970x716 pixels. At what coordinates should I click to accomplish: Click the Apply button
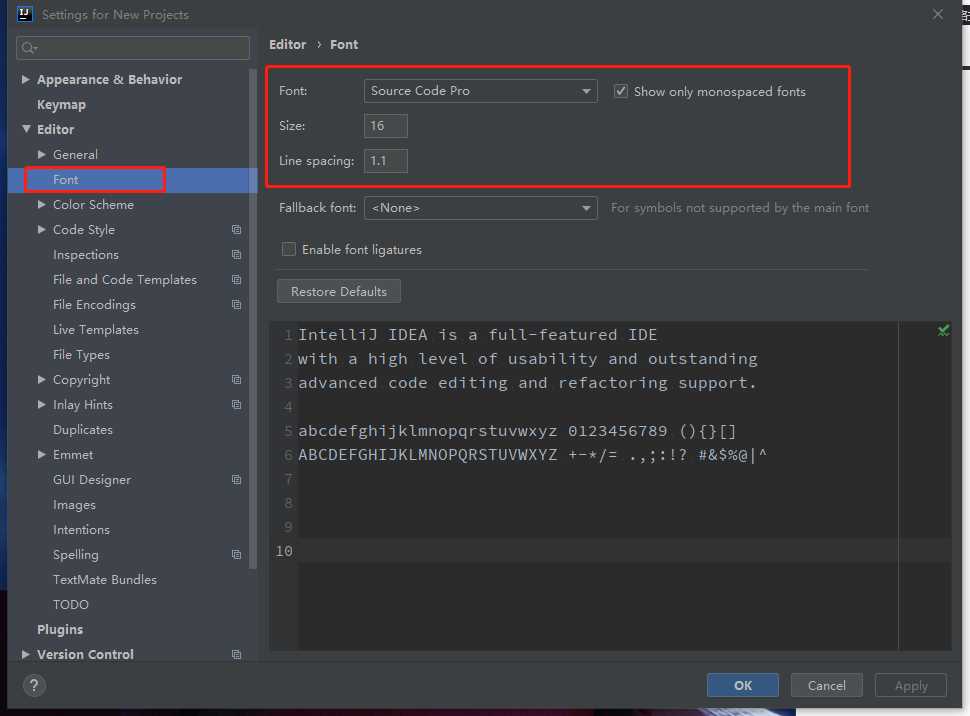click(x=911, y=685)
